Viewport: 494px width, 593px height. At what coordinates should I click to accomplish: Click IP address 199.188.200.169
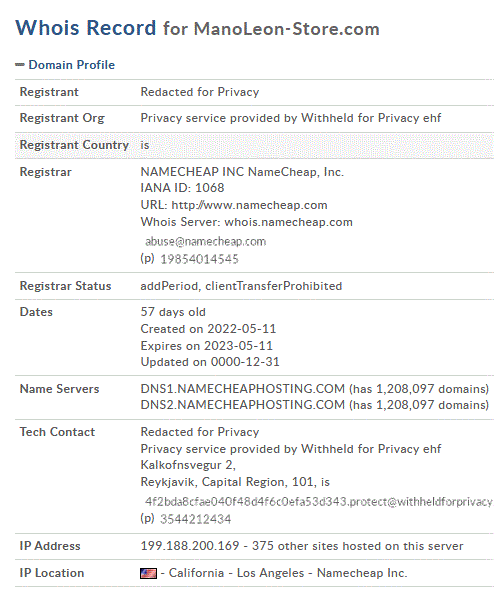click(x=190, y=546)
